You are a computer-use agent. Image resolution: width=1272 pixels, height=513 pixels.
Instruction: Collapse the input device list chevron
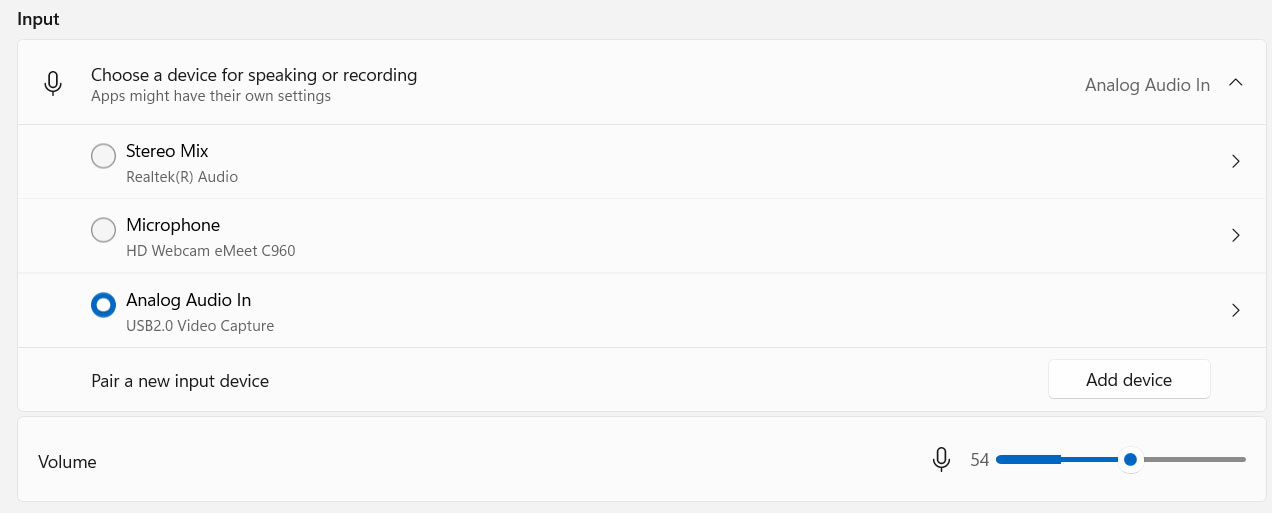tap(1236, 83)
